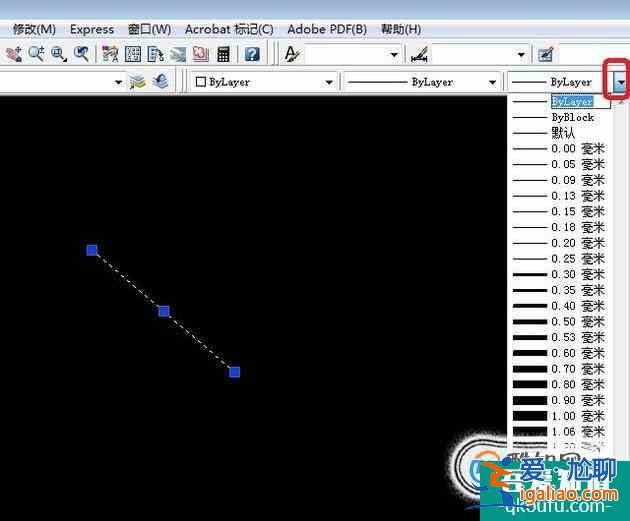This screenshot has height=521, width=630.
Task: Open the DesignCenter icon
Action: 133,54
